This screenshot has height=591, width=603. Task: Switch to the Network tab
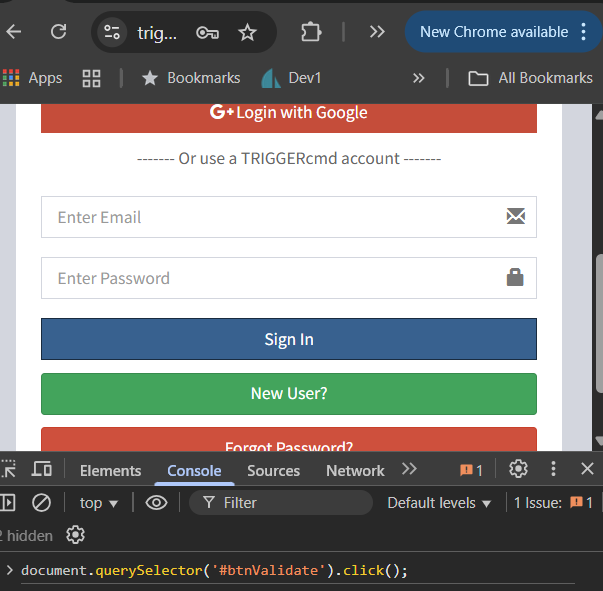[x=355, y=471]
